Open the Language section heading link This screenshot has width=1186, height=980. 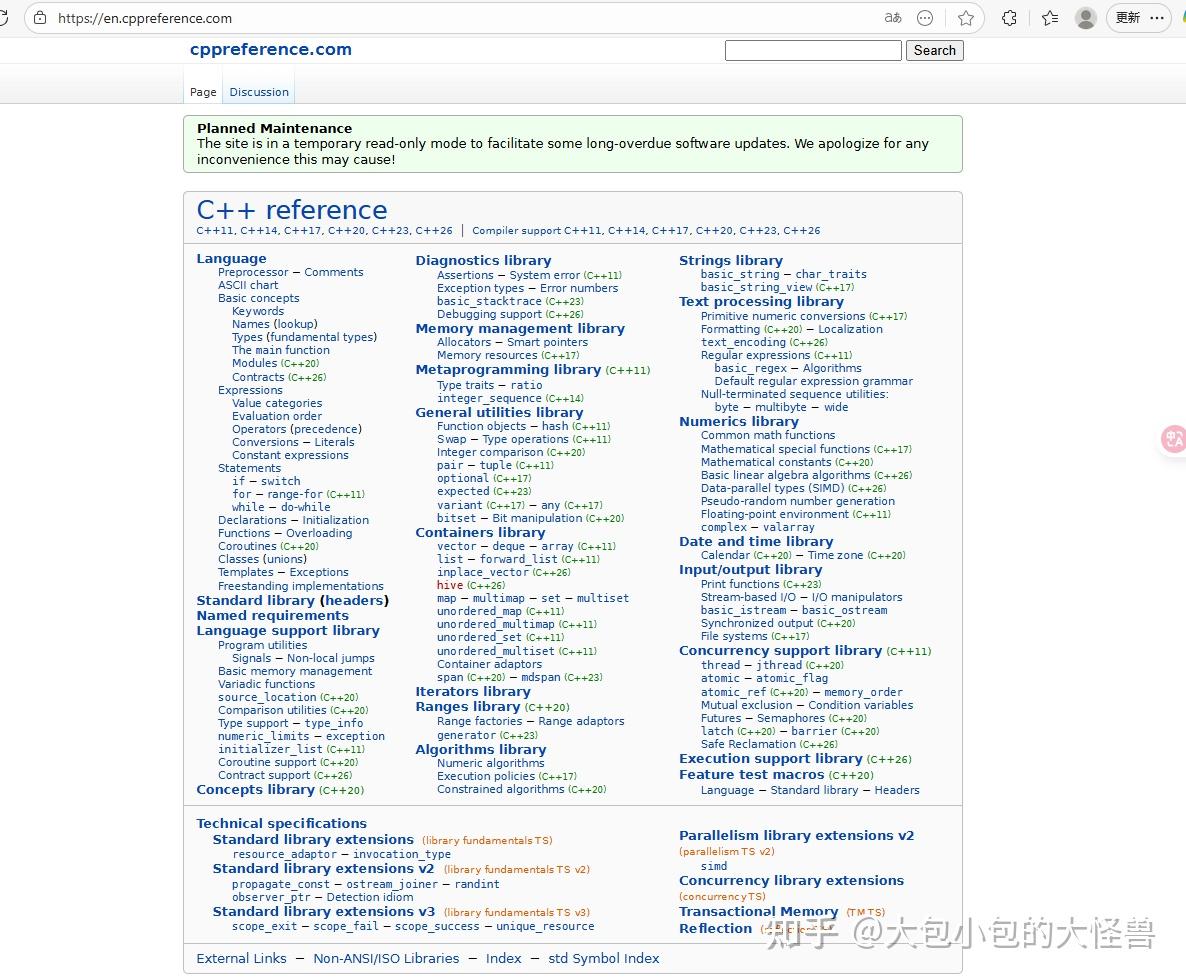[231, 259]
